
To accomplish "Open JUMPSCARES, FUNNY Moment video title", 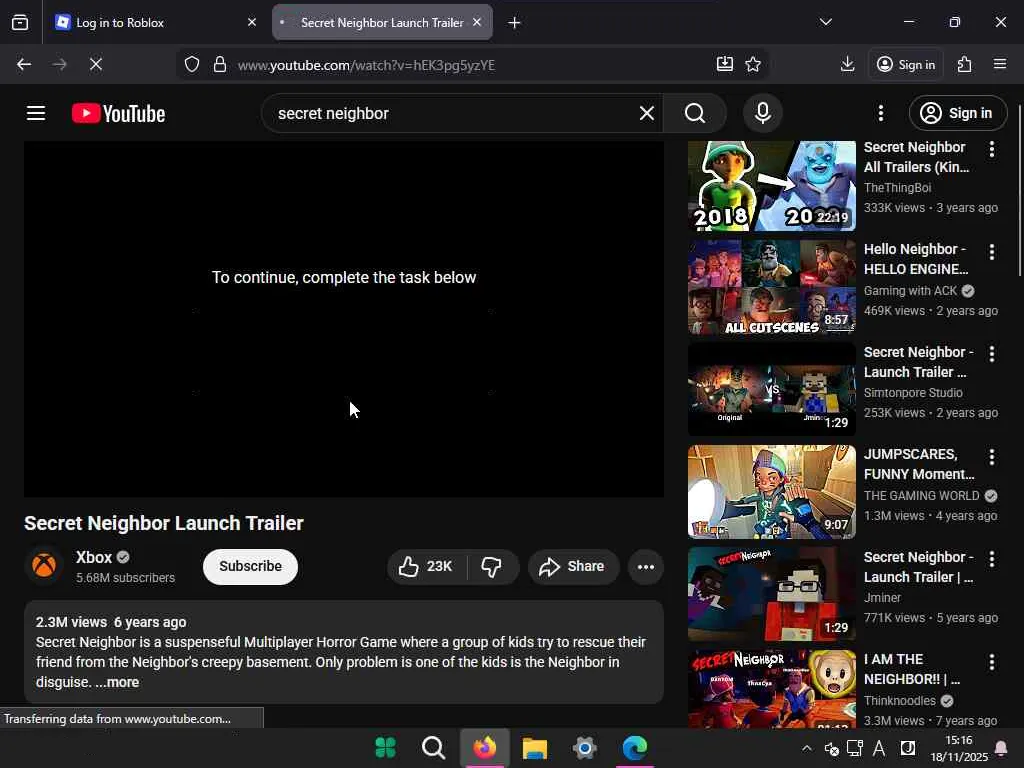I will [x=919, y=464].
